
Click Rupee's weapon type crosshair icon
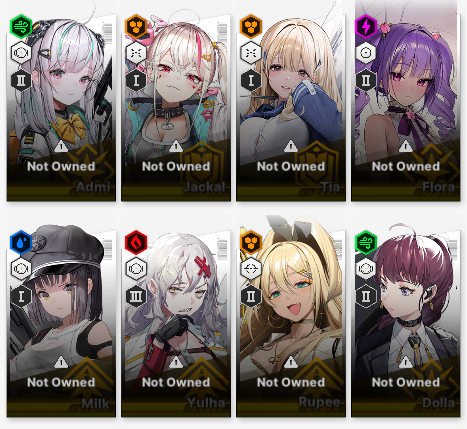(251, 269)
